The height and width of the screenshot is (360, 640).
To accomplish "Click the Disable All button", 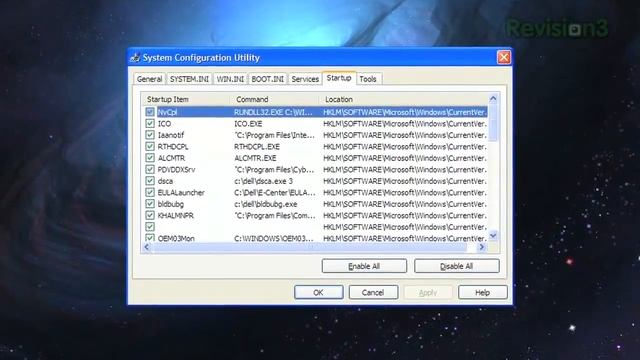I will click(457, 266).
